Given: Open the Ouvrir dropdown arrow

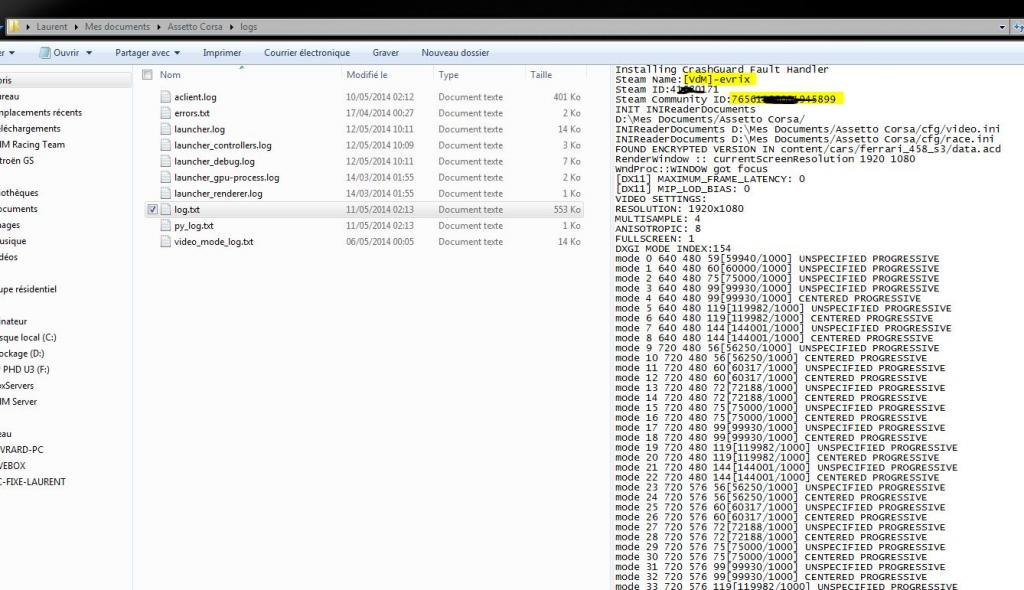Looking at the screenshot, I should pyautogui.click(x=89, y=53).
